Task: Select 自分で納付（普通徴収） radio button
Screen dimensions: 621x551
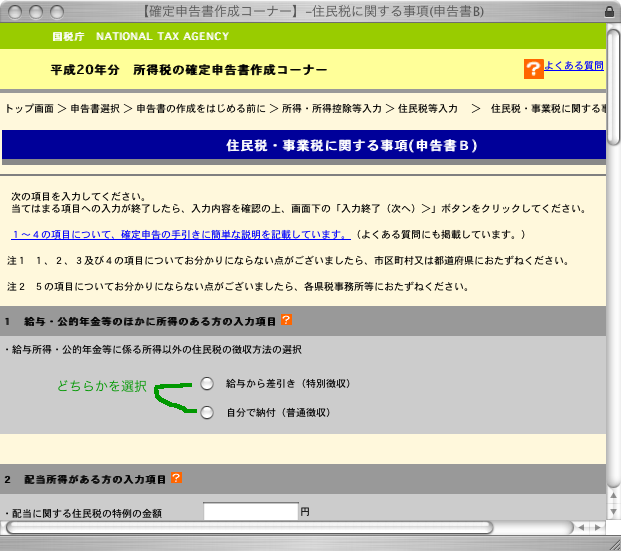Action: 207,412
